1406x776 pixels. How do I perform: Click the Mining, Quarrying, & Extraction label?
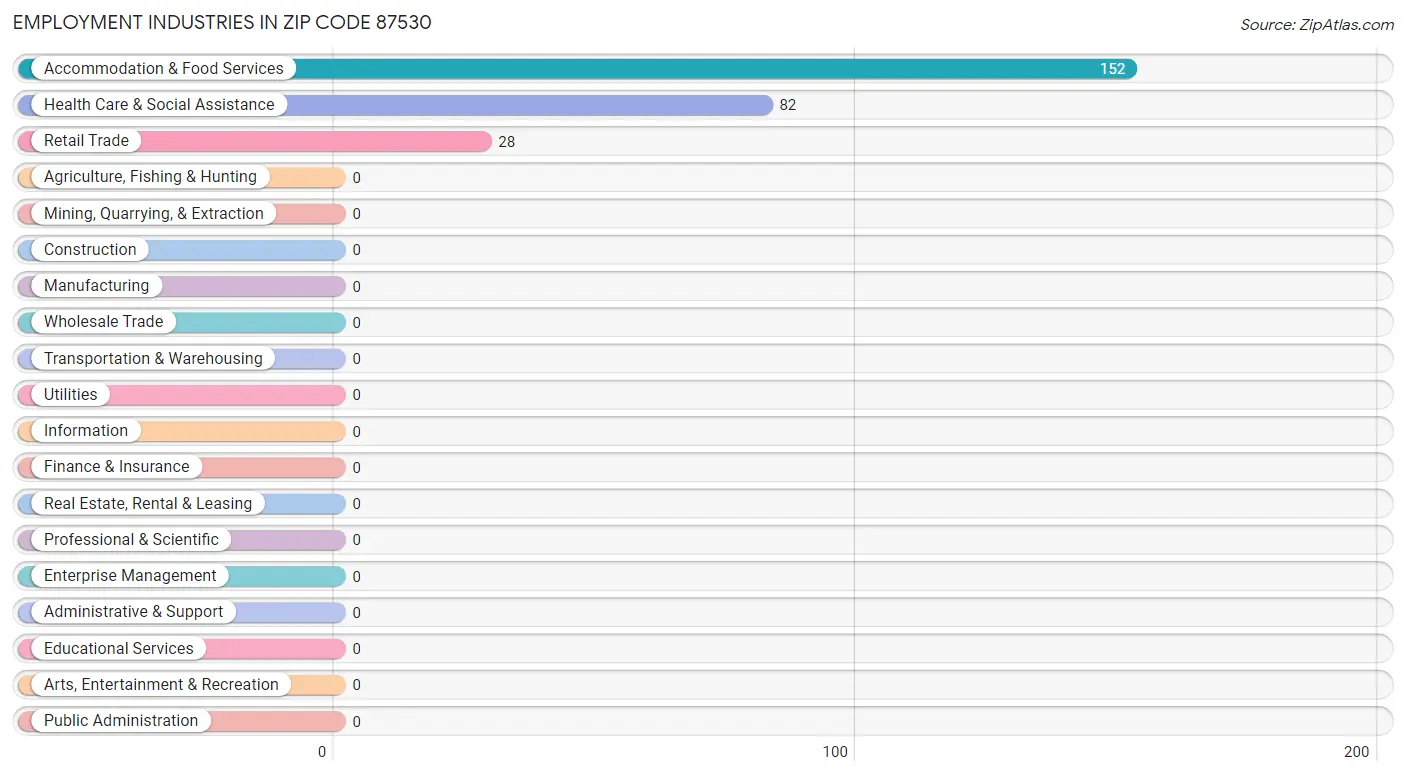[x=154, y=213]
